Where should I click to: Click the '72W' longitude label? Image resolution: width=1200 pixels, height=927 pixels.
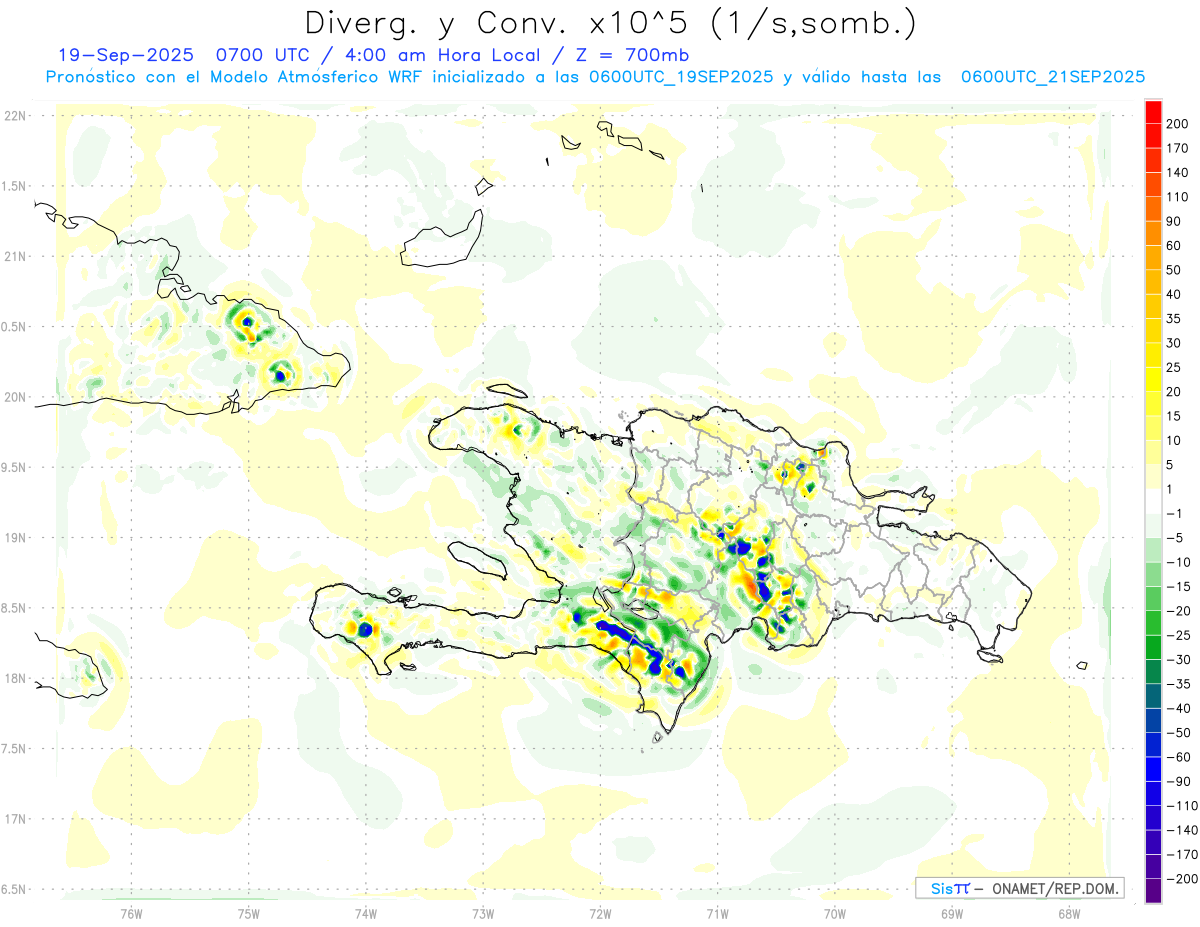[x=600, y=913]
